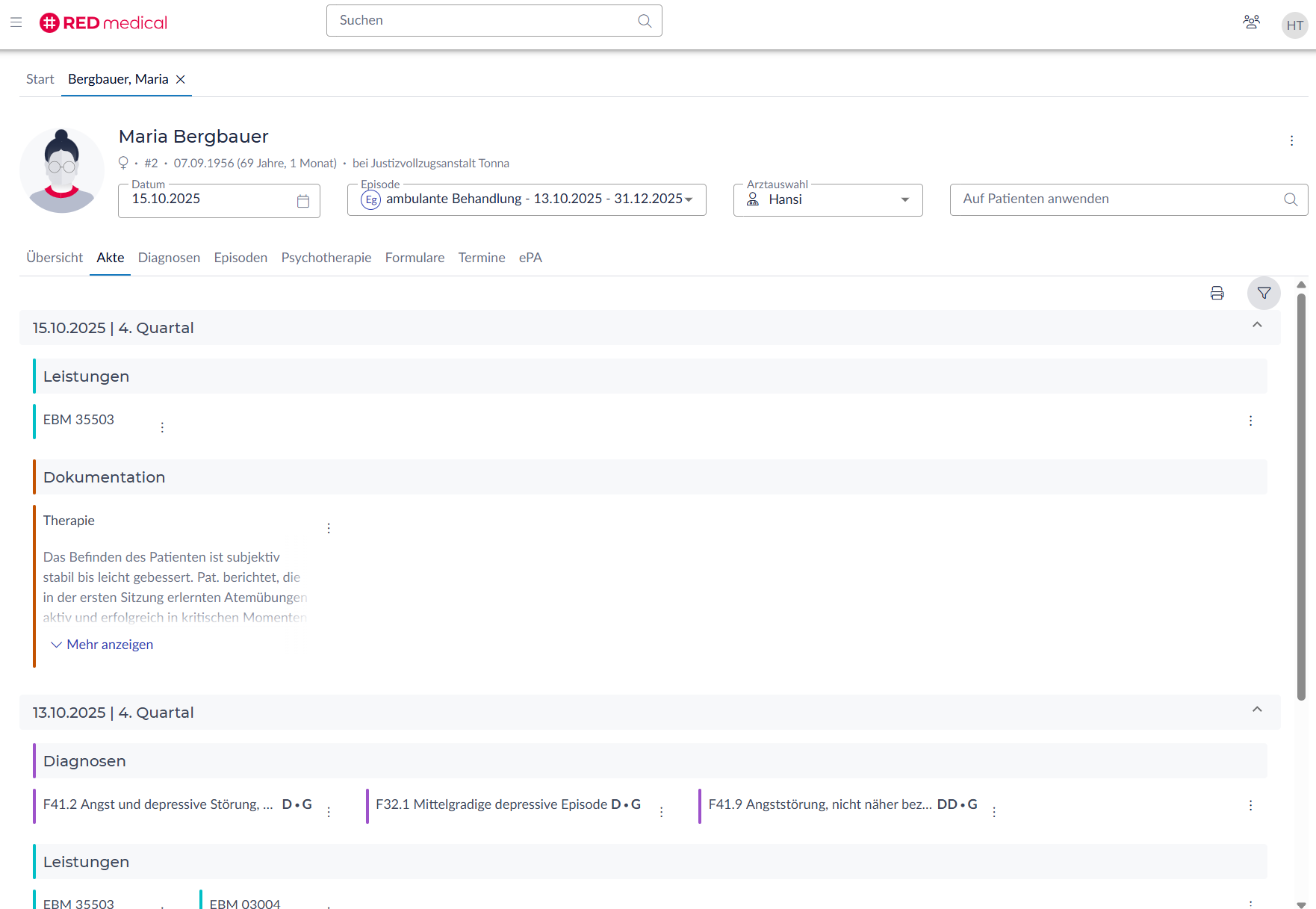Click the user group icon in header
Image resolution: width=1316 pixels, height=909 pixels.
click(x=1251, y=22)
